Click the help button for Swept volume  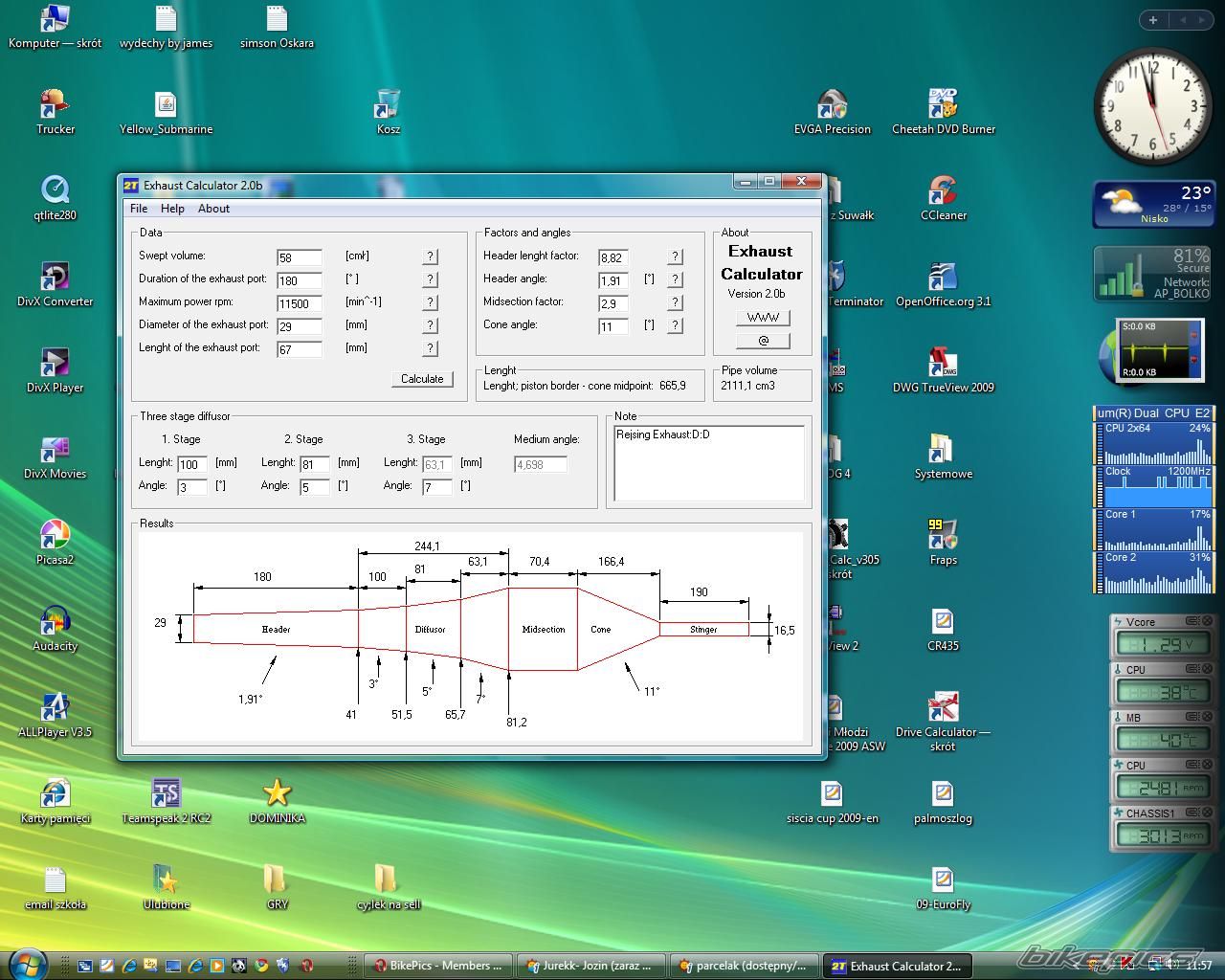point(431,256)
